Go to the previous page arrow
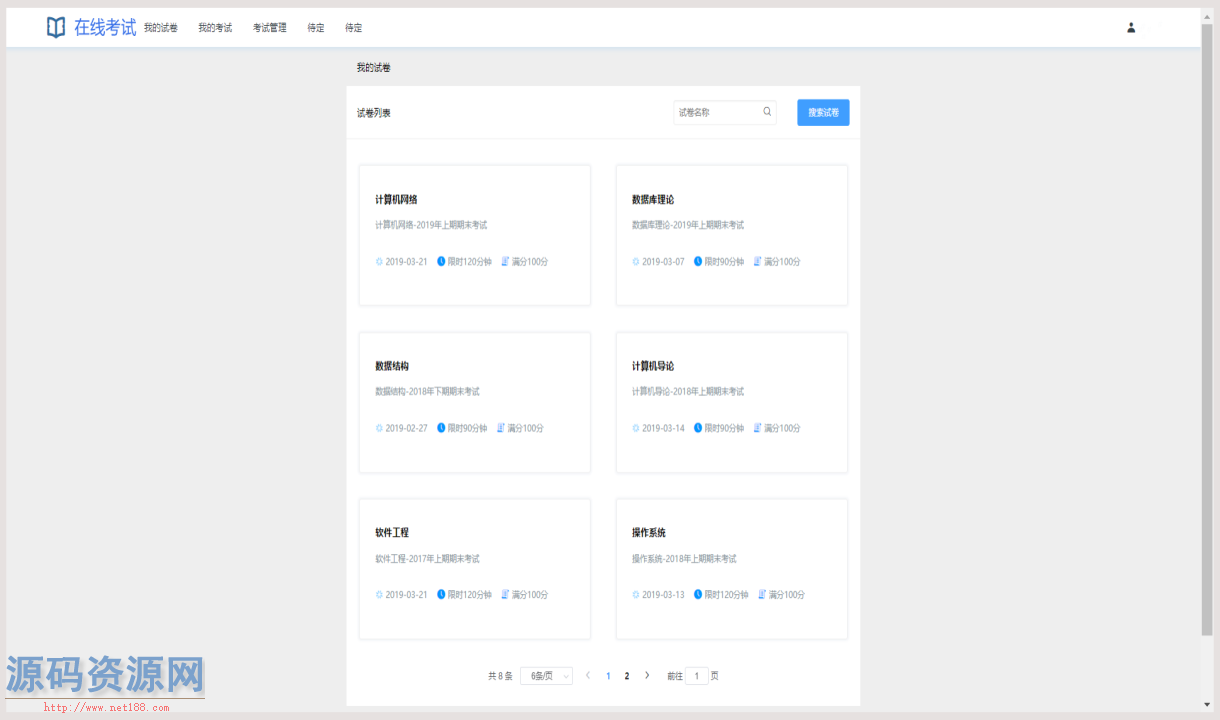The image size is (1220, 720). point(588,676)
